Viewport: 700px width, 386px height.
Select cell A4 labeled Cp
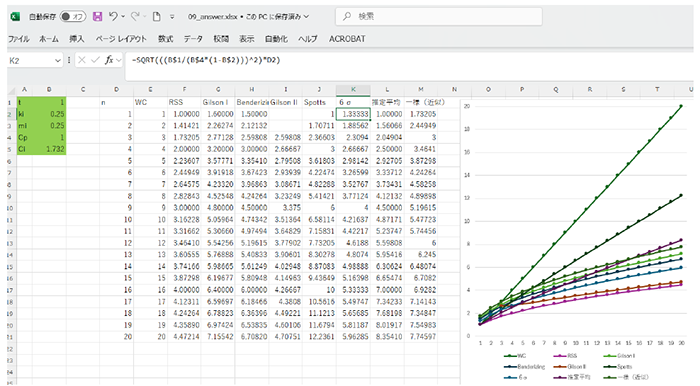(x=24, y=137)
